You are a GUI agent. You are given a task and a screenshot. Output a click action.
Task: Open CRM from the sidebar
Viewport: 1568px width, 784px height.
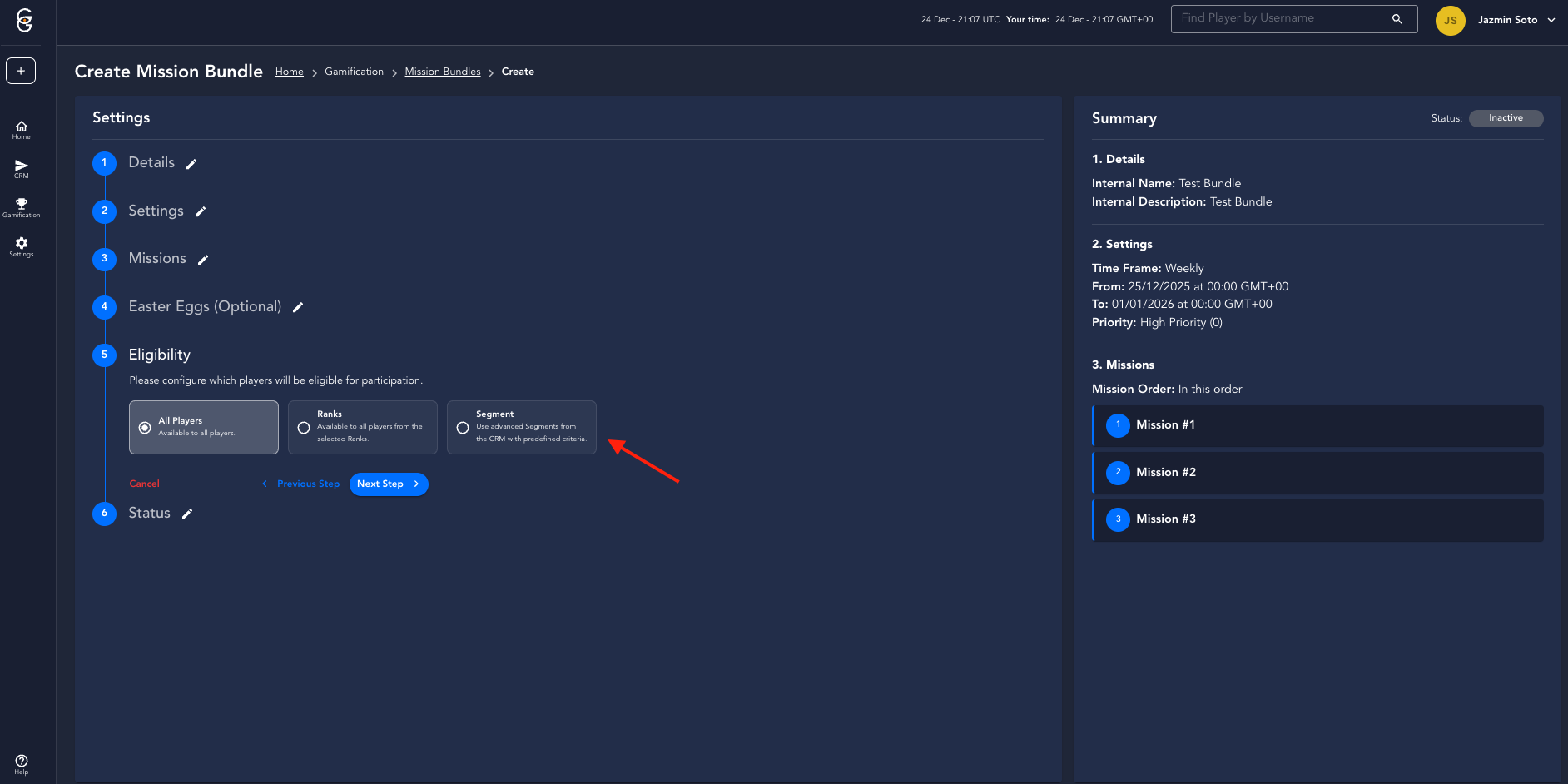[x=22, y=169]
